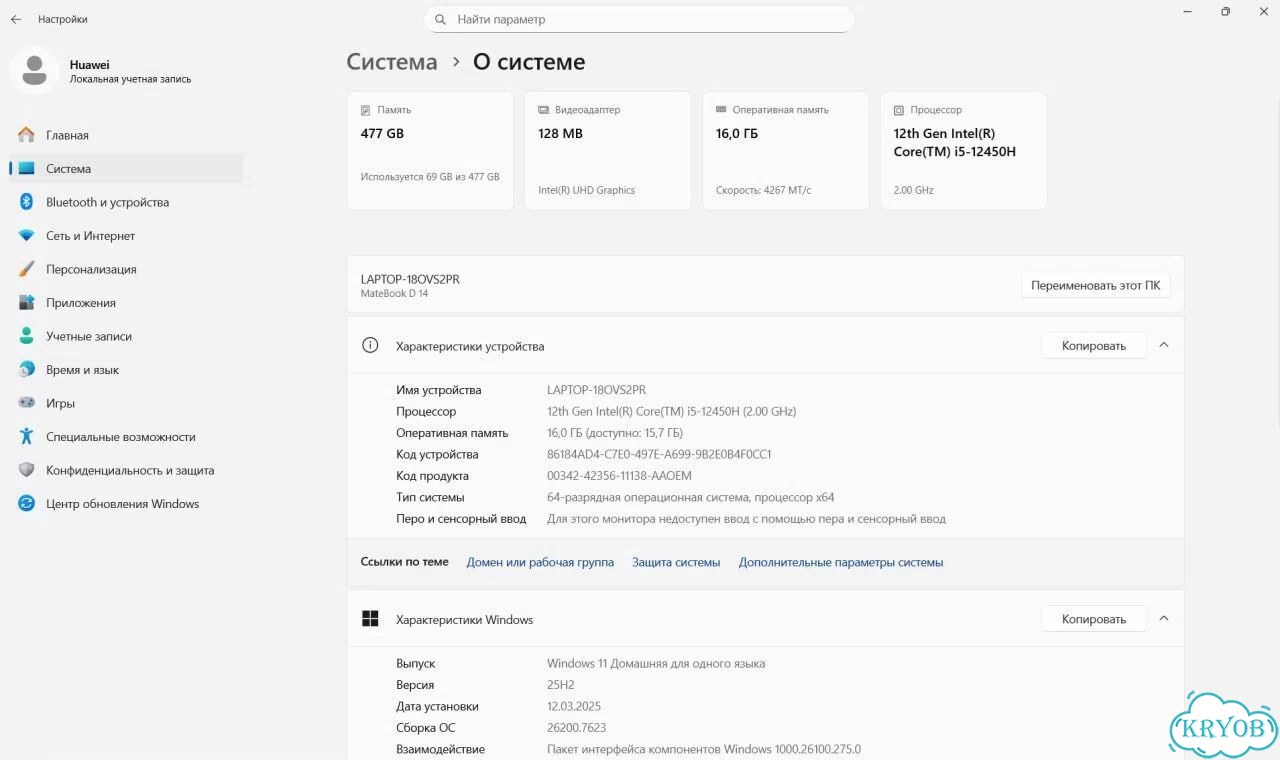Click the Сеть и Интернет wifi icon
Image resolution: width=1280 pixels, height=760 pixels.
click(27, 236)
